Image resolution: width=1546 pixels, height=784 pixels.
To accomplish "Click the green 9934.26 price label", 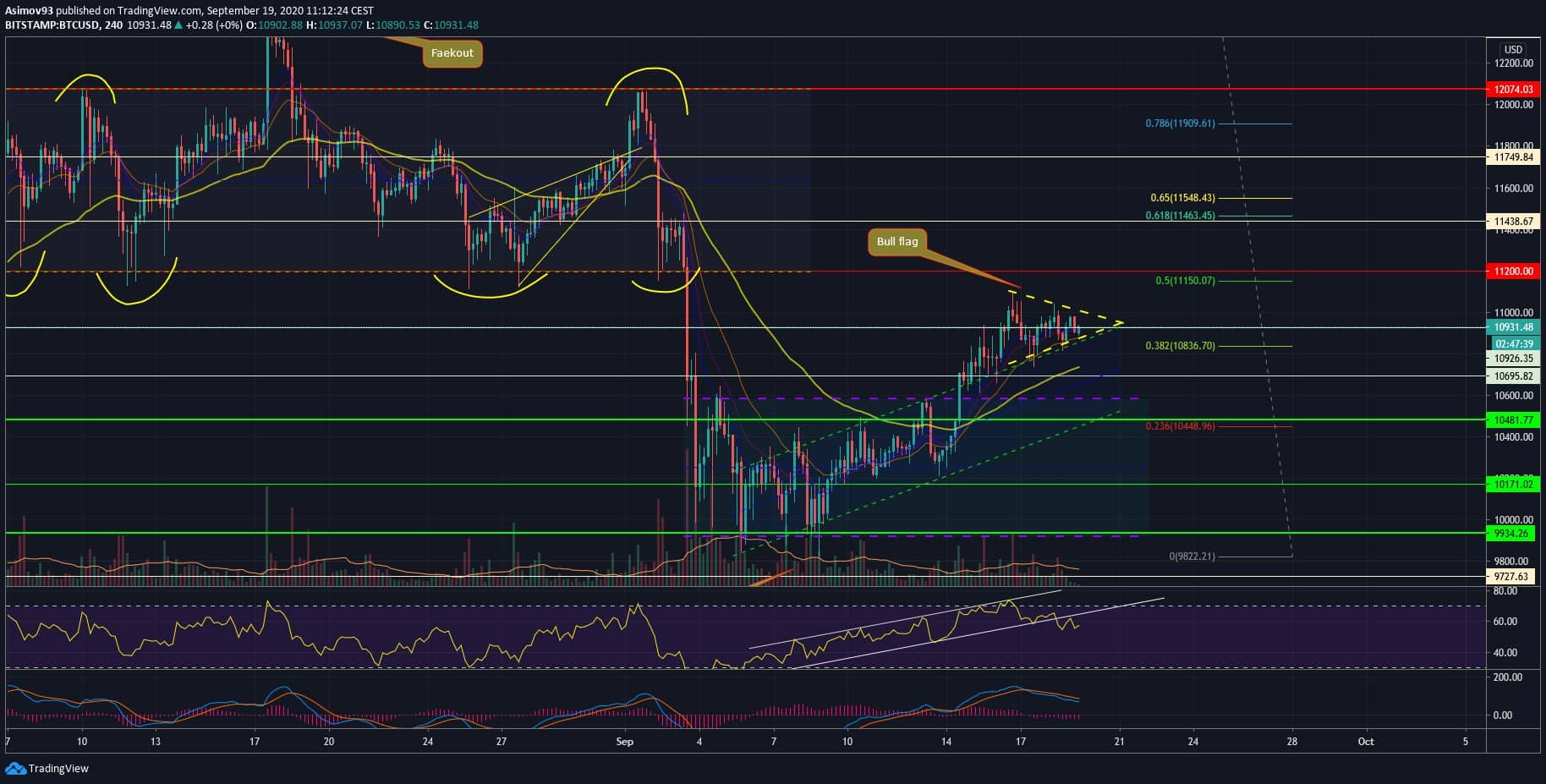I will [1513, 533].
